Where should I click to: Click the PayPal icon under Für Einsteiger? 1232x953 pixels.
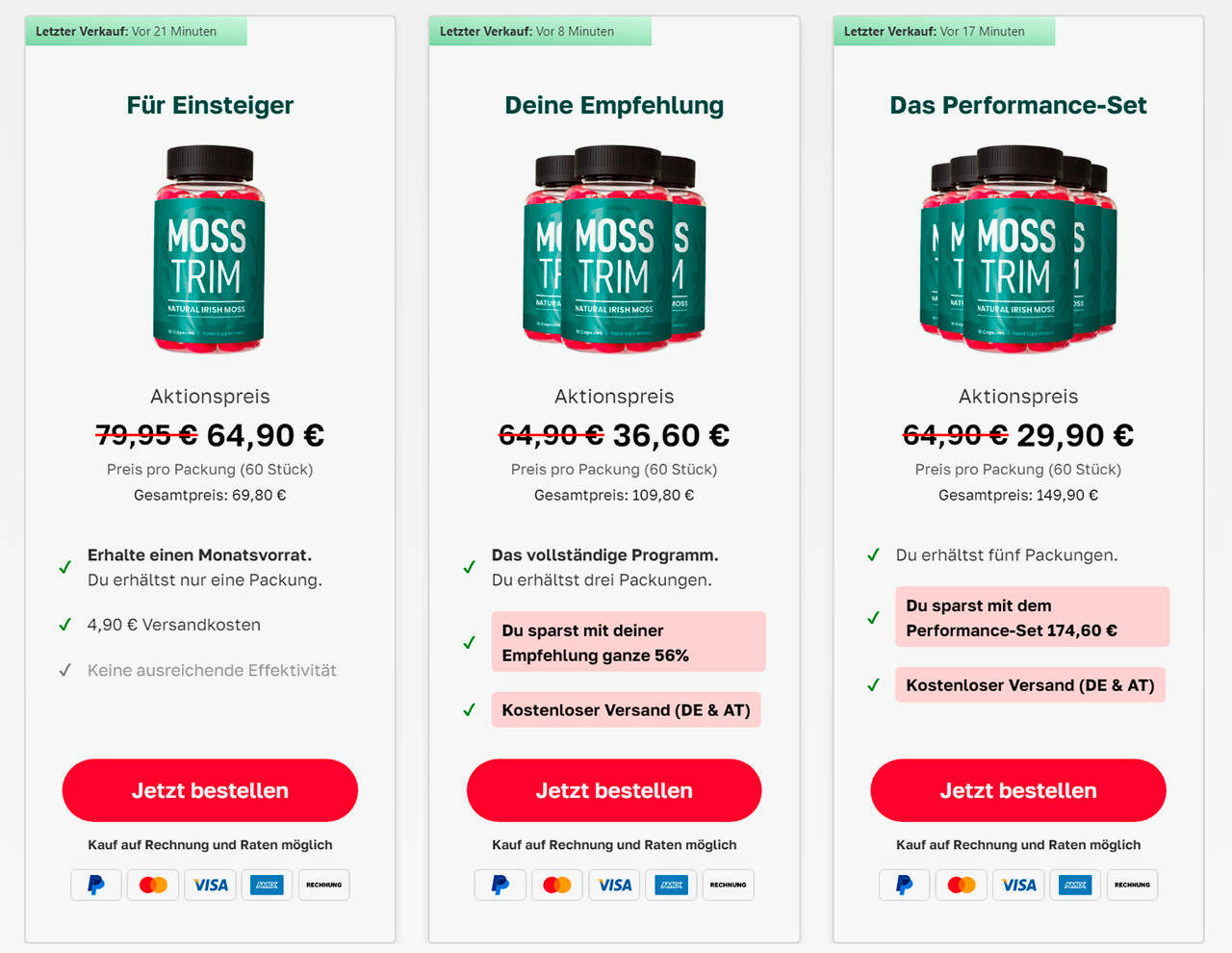point(96,885)
